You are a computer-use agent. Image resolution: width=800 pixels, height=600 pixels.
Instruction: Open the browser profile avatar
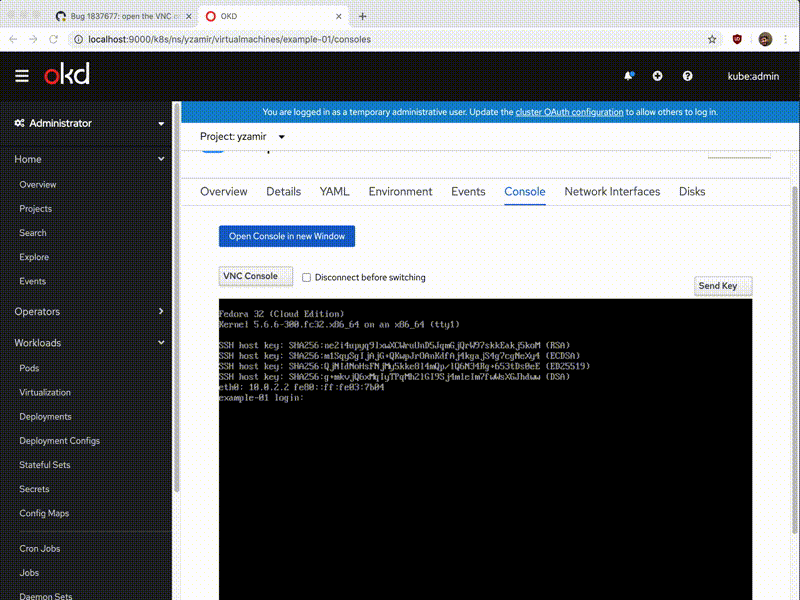click(765, 39)
